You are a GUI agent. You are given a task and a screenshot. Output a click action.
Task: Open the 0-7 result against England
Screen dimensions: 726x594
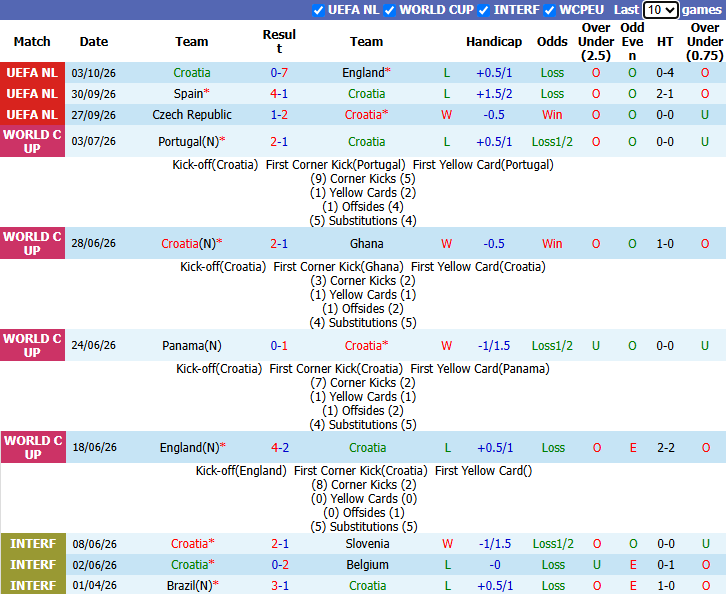point(279,73)
